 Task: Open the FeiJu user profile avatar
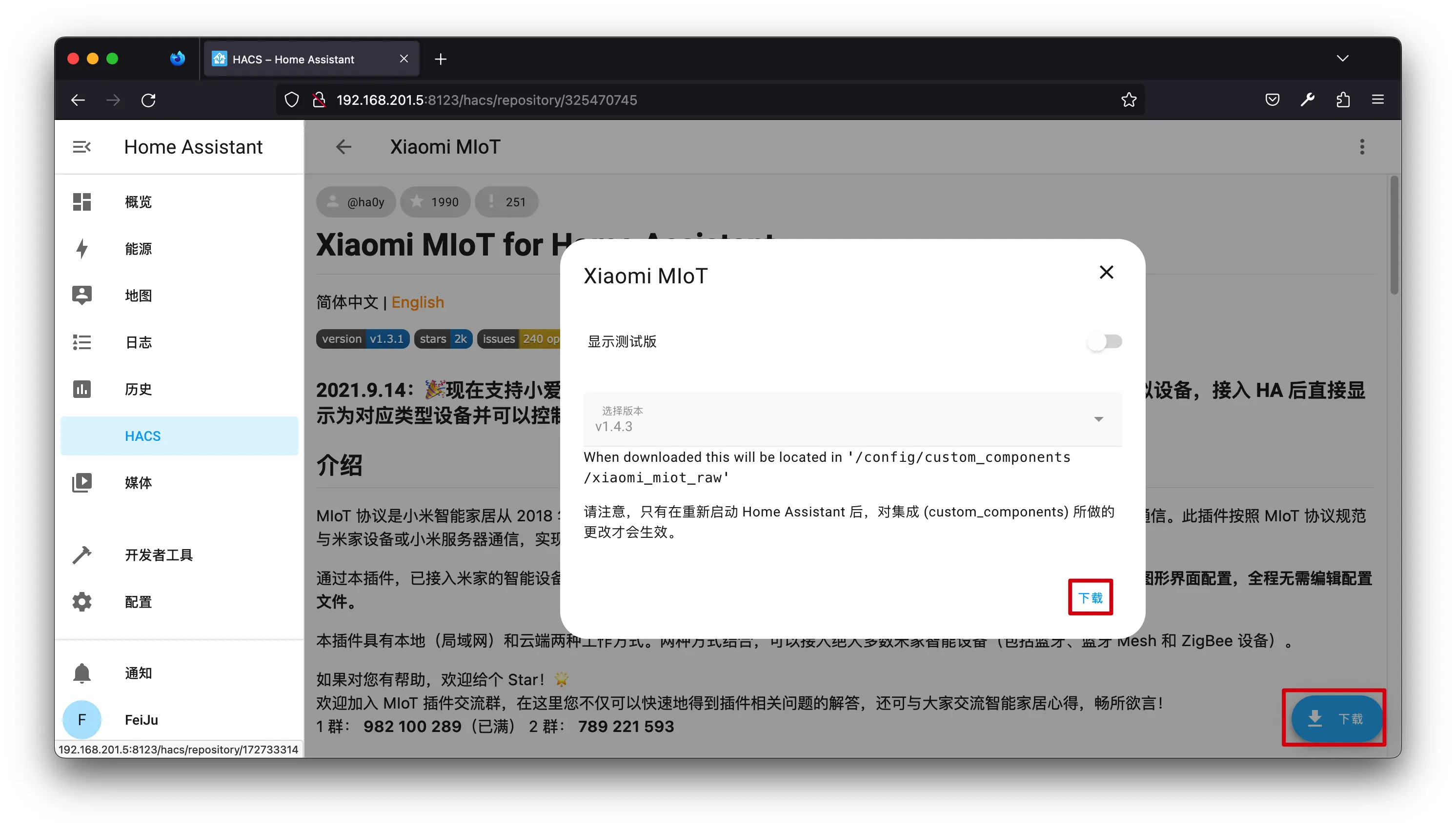[81, 719]
